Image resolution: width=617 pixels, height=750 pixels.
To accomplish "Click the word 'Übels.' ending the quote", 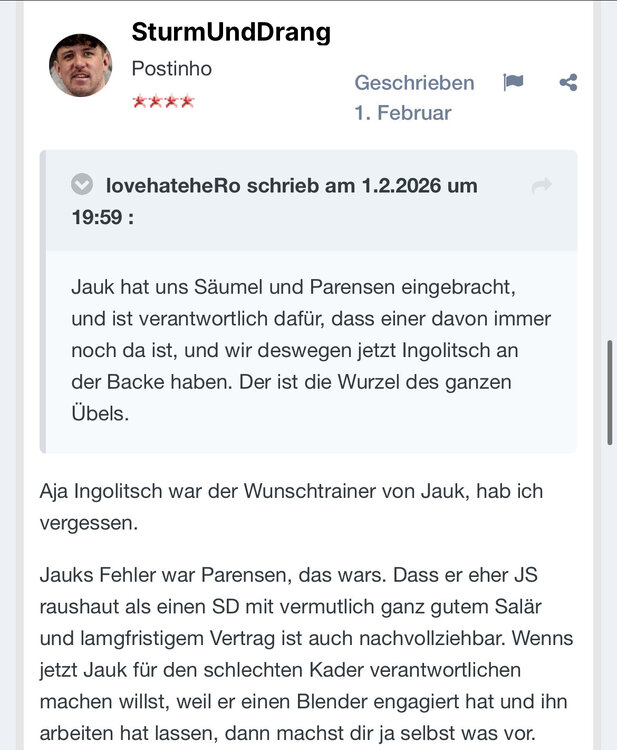I will 100,413.
